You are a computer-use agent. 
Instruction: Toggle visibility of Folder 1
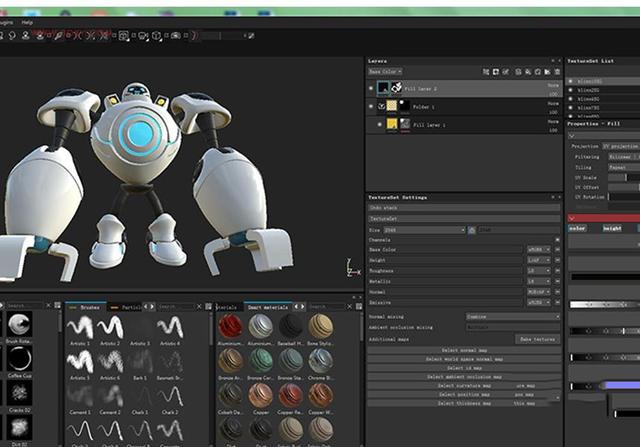(371, 107)
